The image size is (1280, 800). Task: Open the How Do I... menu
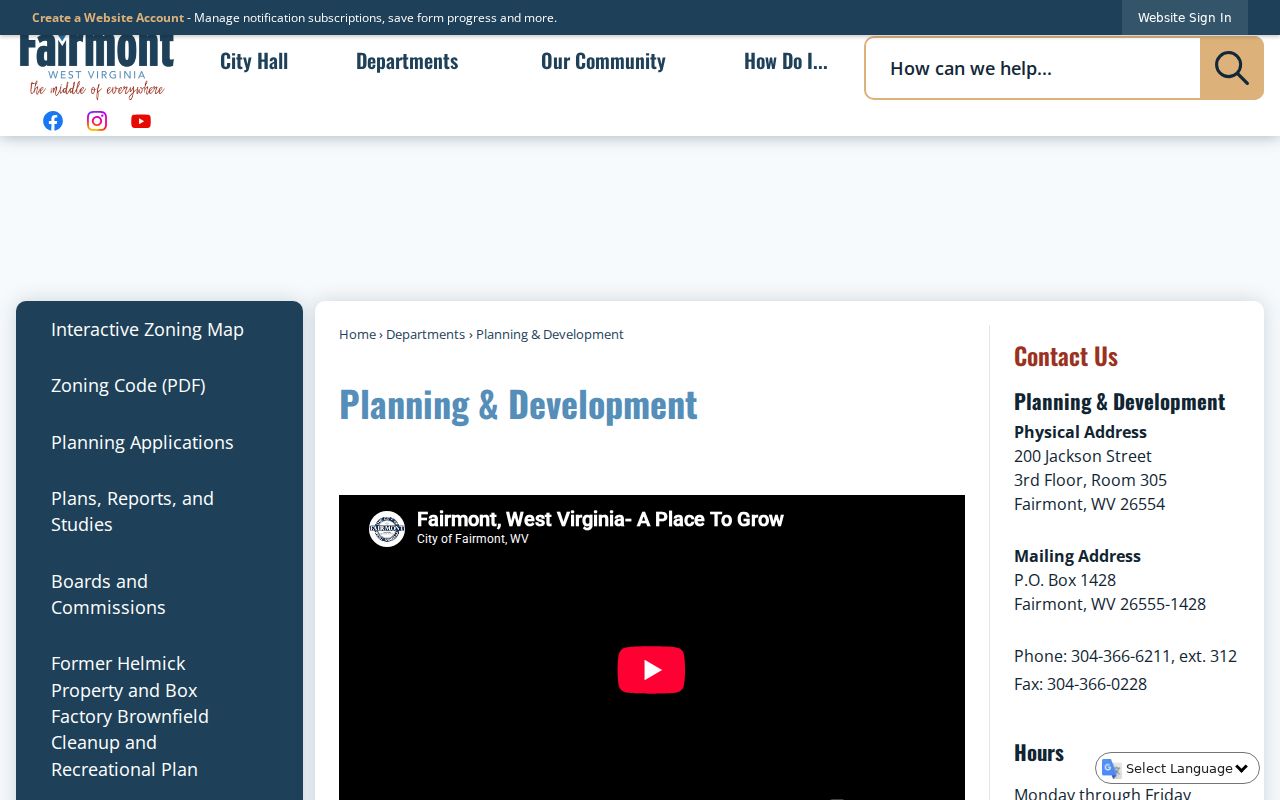click(x=786, y=61)
